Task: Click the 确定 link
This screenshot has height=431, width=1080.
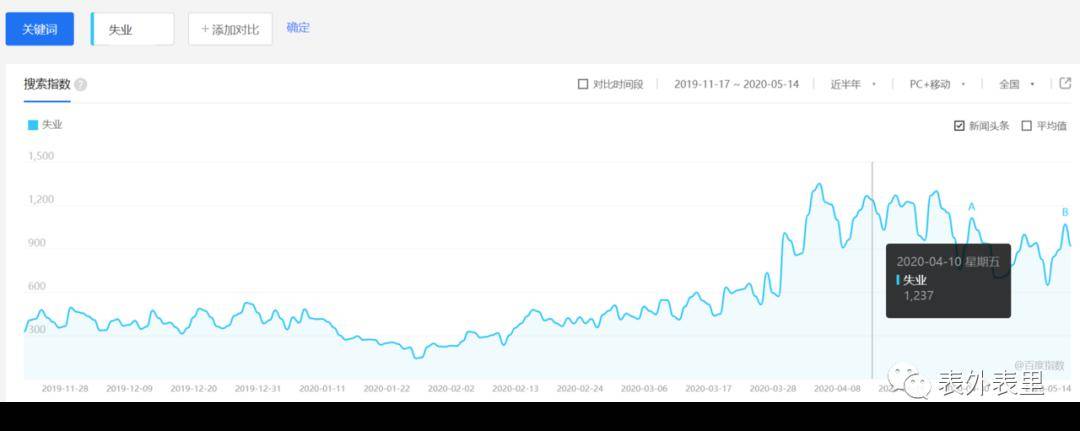Action: coord(298,28)
